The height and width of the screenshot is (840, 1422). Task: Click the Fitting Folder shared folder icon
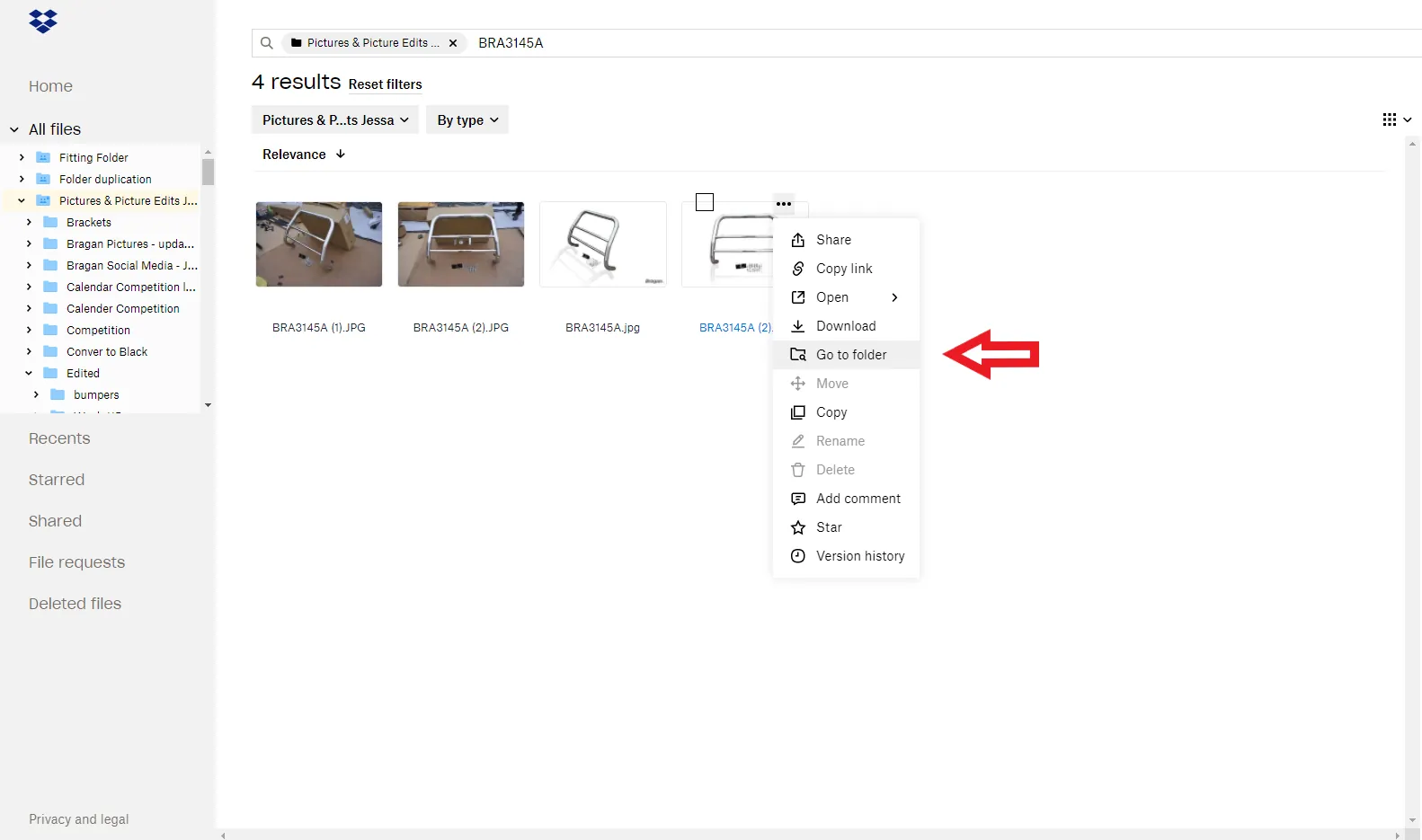coord(43,157)
